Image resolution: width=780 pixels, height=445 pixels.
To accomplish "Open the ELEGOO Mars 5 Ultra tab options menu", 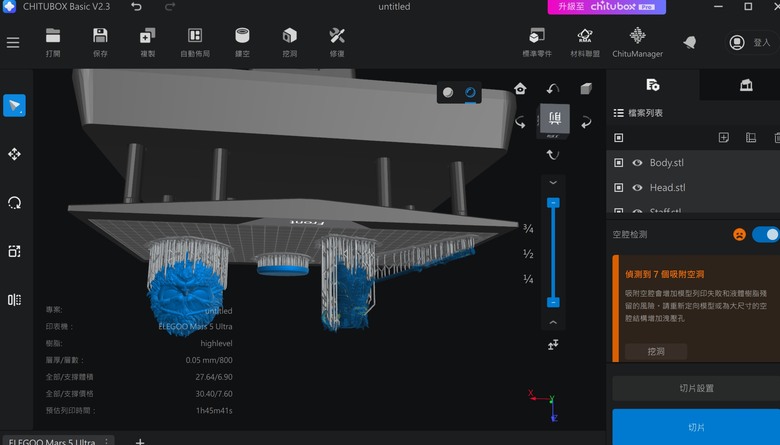I will (106, 441).
